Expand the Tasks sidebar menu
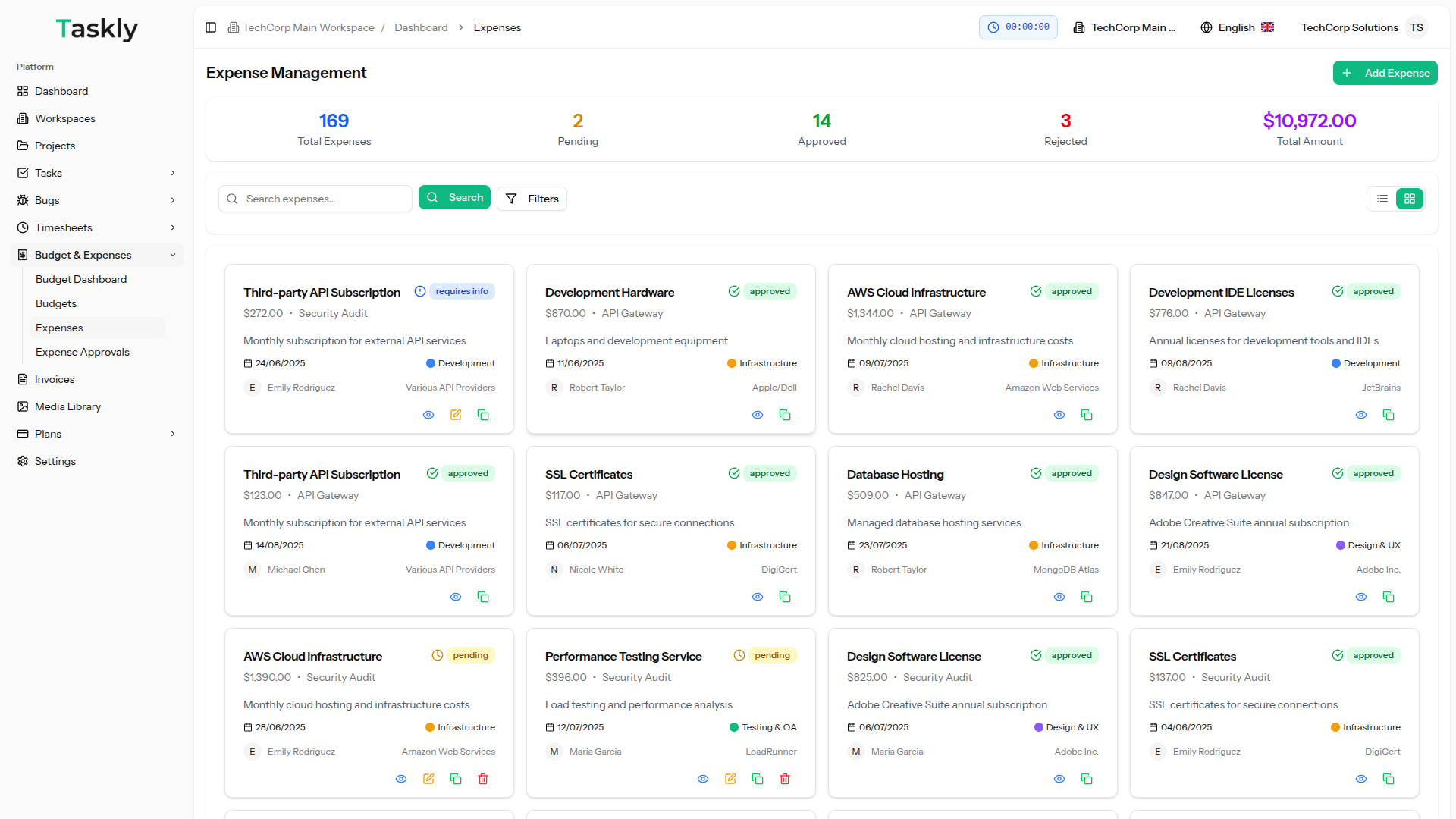The width and height of the screenshot is (1456, 819). [x=173, y=173]
